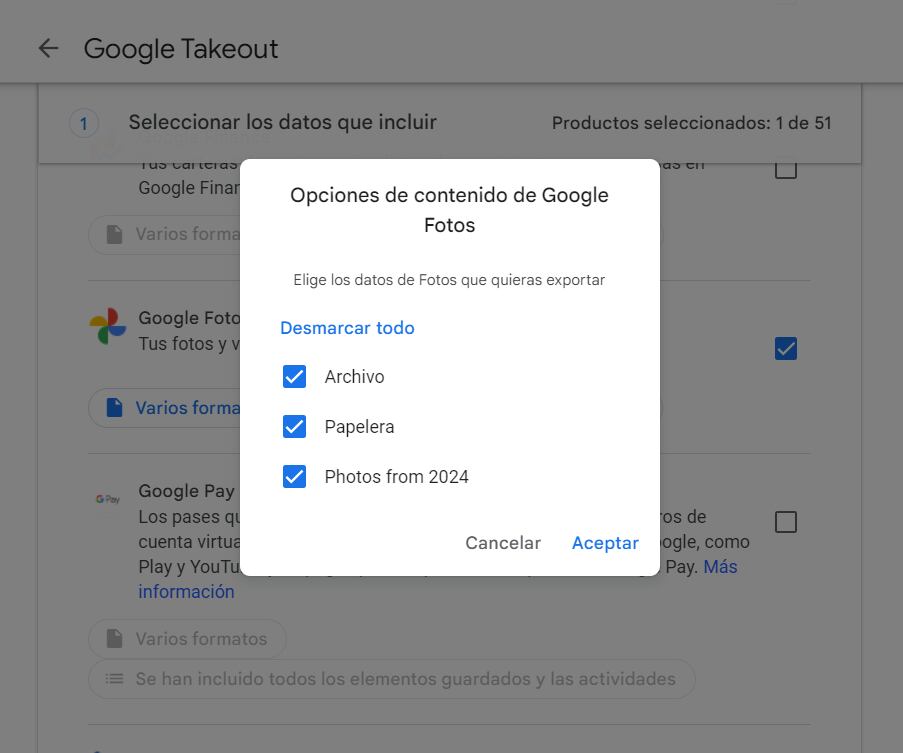Select the Desmarcar todo link
The width and height of the screenshot is (903, 753).
pos(347,327)
